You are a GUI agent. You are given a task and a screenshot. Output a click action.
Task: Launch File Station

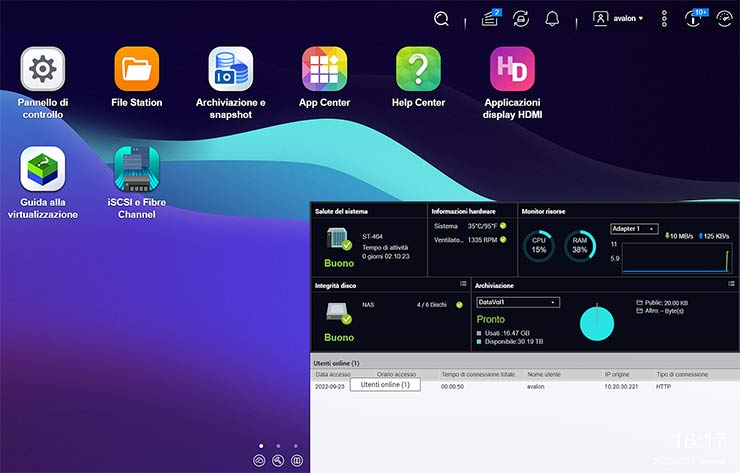[136, 70]
